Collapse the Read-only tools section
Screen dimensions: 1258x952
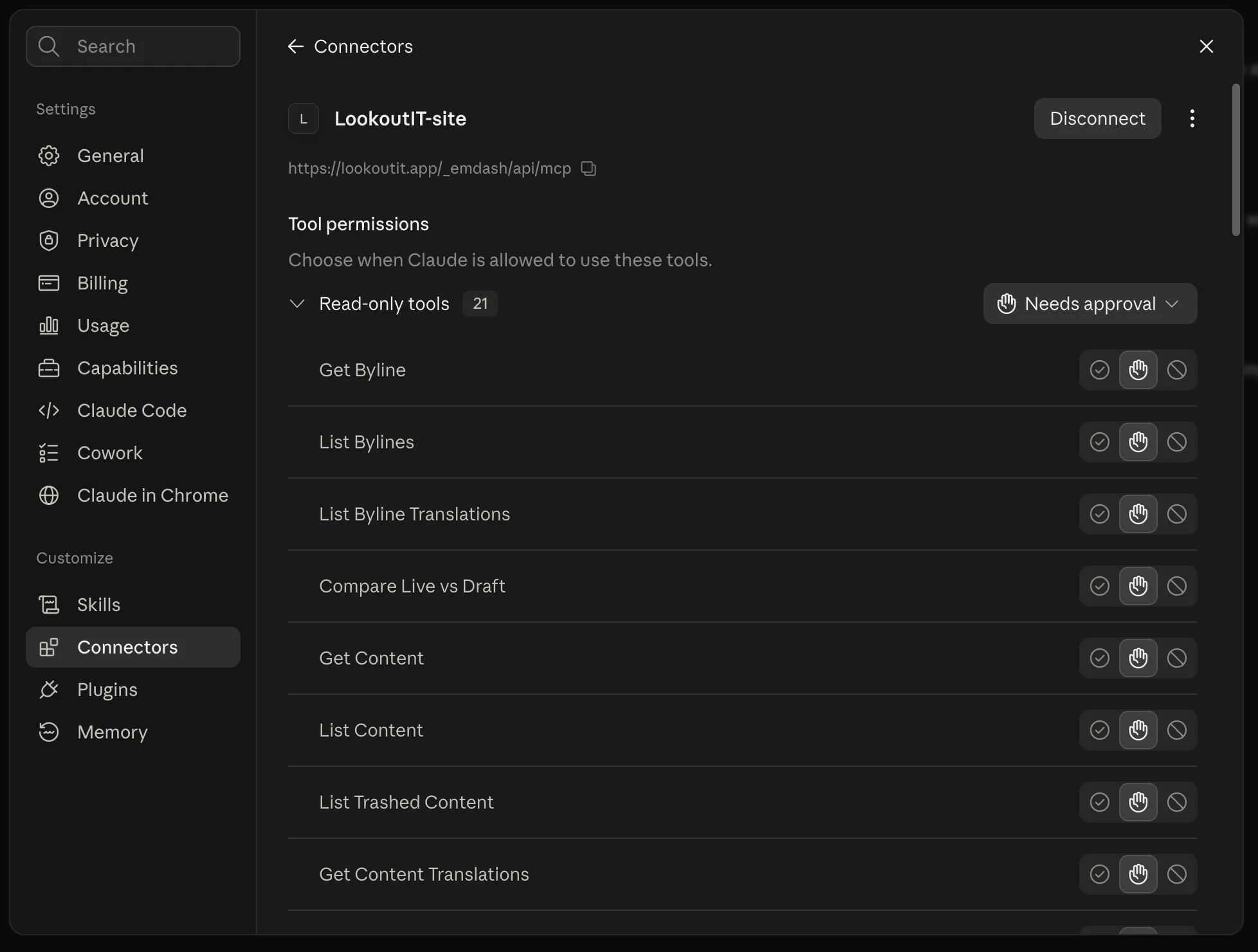[x=297, y=304]
